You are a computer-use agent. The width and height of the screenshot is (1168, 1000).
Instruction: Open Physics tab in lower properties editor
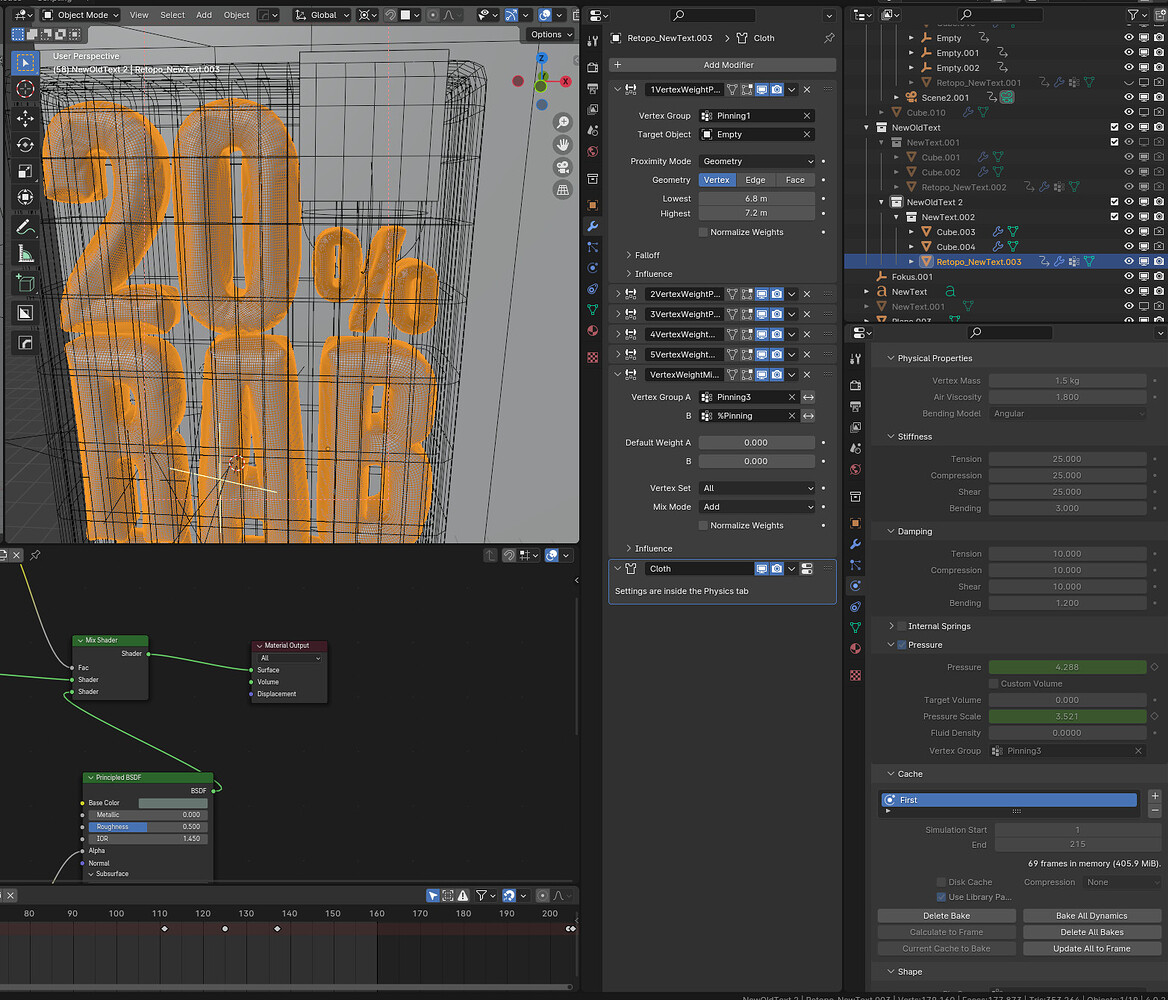[x=855, y=586]
